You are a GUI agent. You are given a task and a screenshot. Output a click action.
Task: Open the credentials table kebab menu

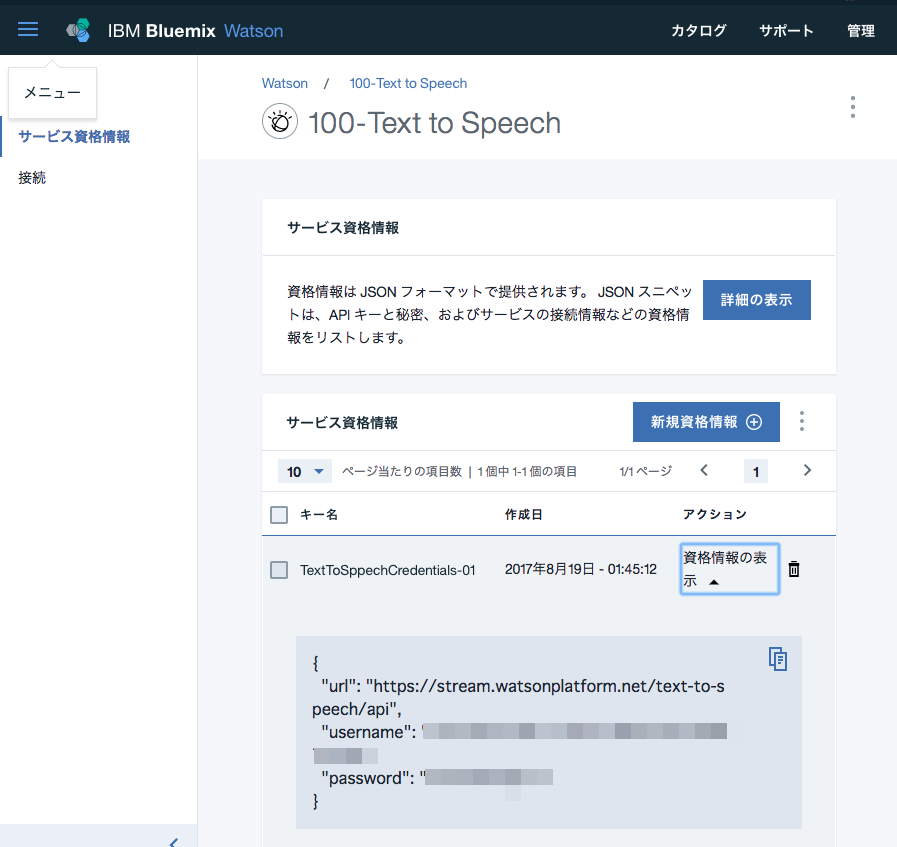801,421
